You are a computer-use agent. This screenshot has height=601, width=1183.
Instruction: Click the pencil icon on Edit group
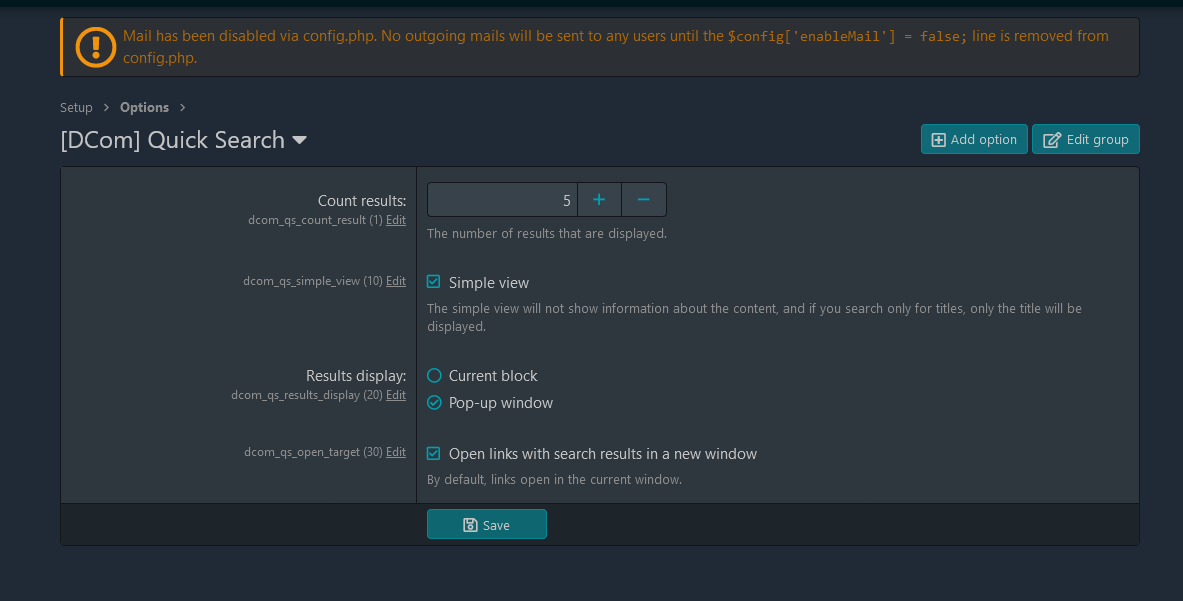pos(1052,140)
